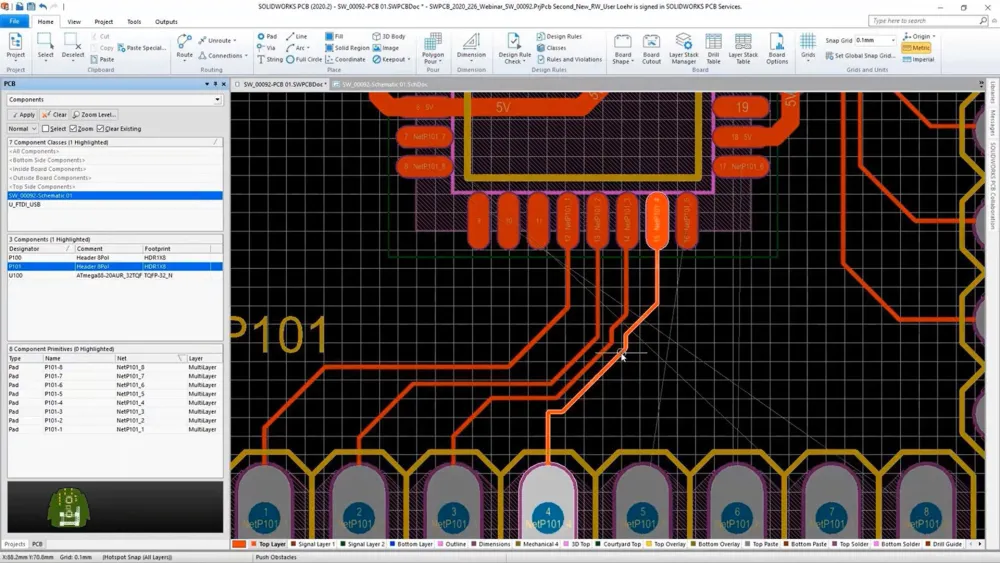Start the Route tool
Viewport: 1000px width, 563px height.
[184, 48]
